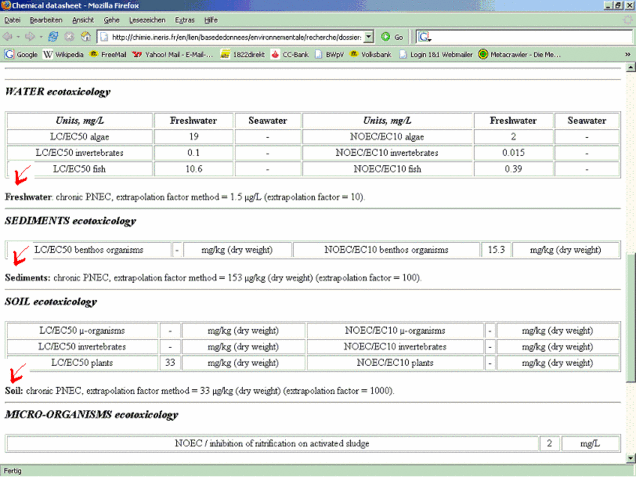Click the green Go button

point(392,37)
